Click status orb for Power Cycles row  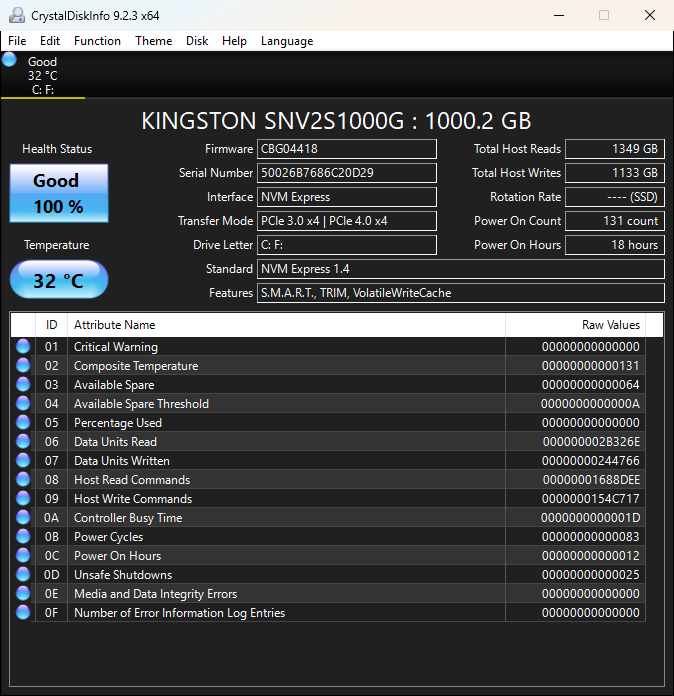[23, 536]
